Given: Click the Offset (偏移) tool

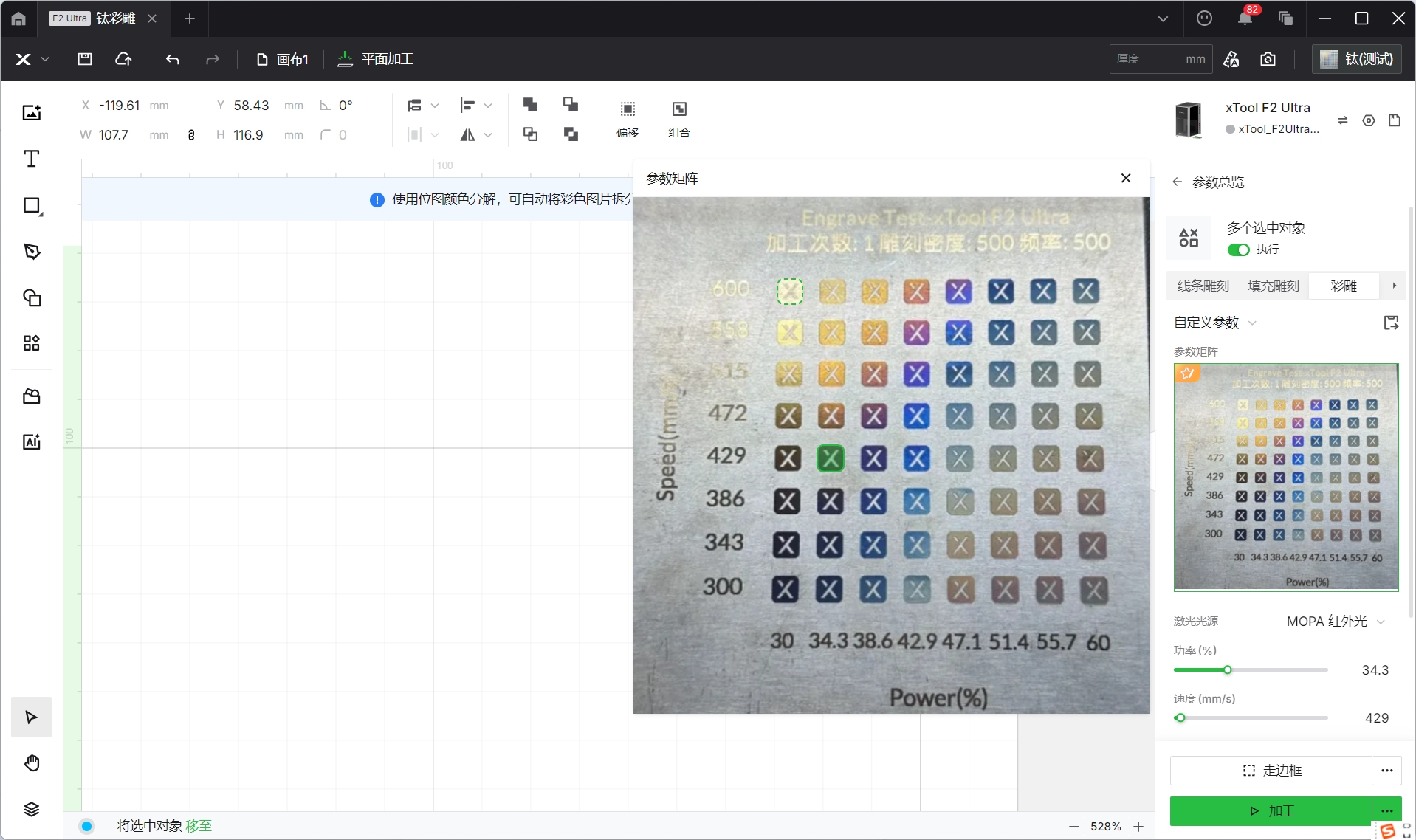Looking at the screenshot, I should click(628, 120).
